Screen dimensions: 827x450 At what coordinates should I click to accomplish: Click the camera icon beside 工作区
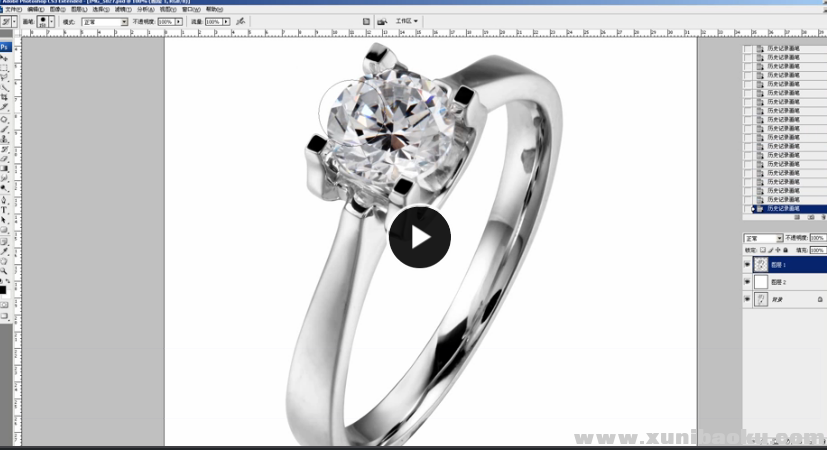pyautogui.click(x=382, y=21)
